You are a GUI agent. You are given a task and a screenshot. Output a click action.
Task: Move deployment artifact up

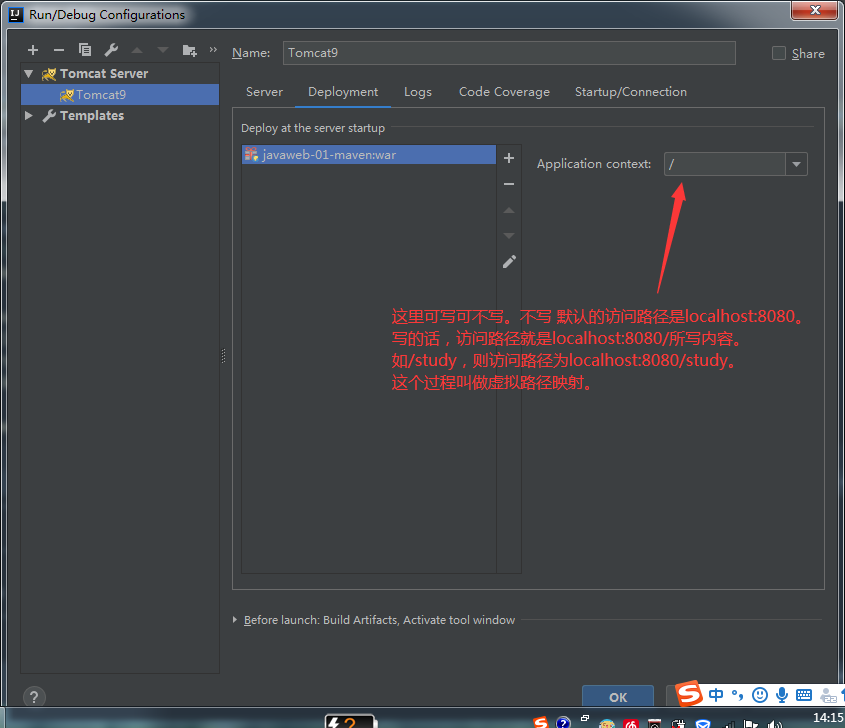tap(509, 210)
